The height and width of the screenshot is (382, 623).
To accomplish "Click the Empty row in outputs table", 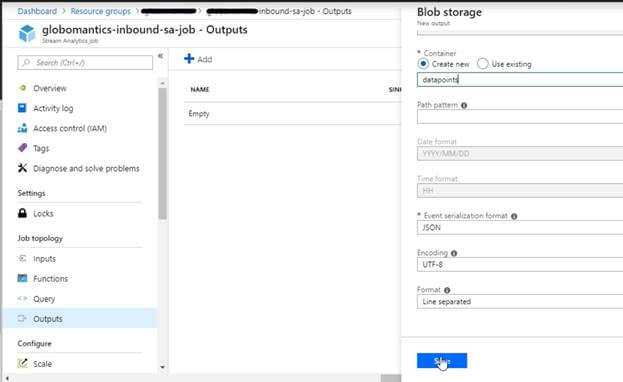I will [292, 114].
